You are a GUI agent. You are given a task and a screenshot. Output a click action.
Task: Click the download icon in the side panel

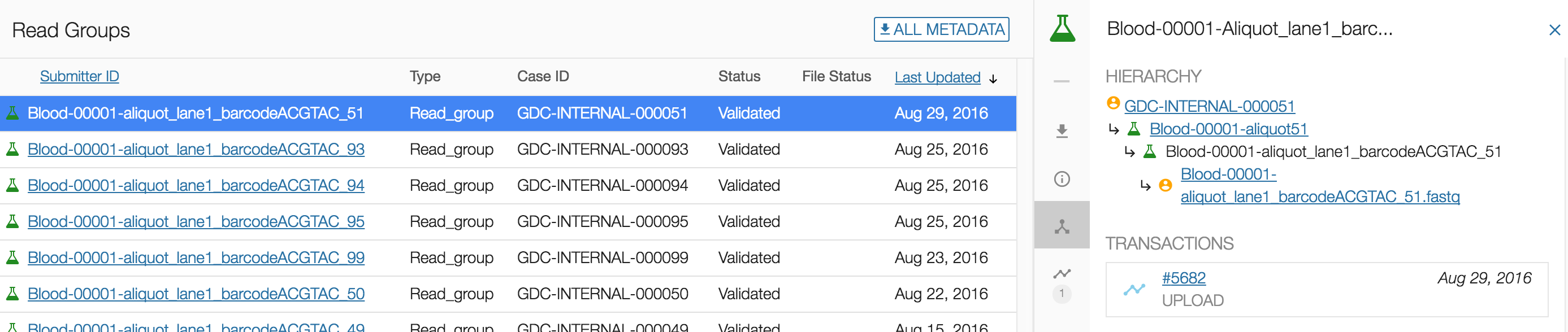click(1062, 131)
